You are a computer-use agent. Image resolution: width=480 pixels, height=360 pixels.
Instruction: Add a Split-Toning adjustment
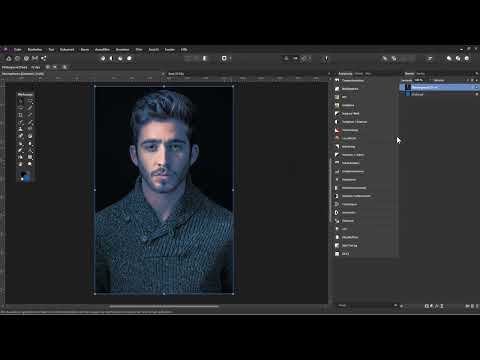[x=365, y=246]
